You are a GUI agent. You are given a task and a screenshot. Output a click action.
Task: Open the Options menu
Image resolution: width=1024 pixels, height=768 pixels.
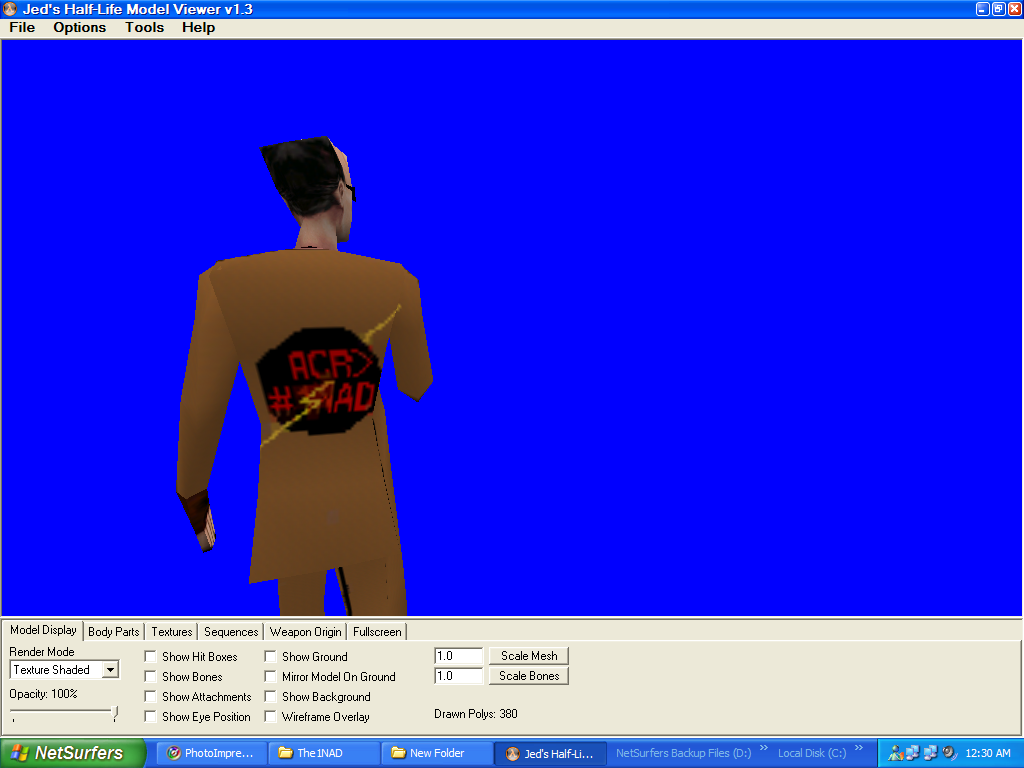tap(80, 27)
